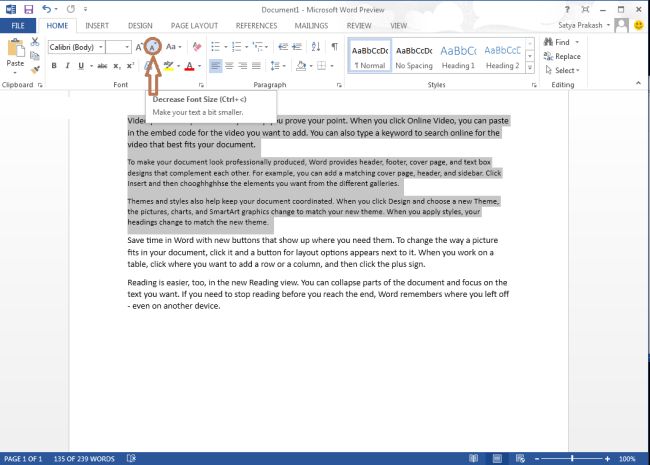Click the zoom slider handle

coord(572,458)
